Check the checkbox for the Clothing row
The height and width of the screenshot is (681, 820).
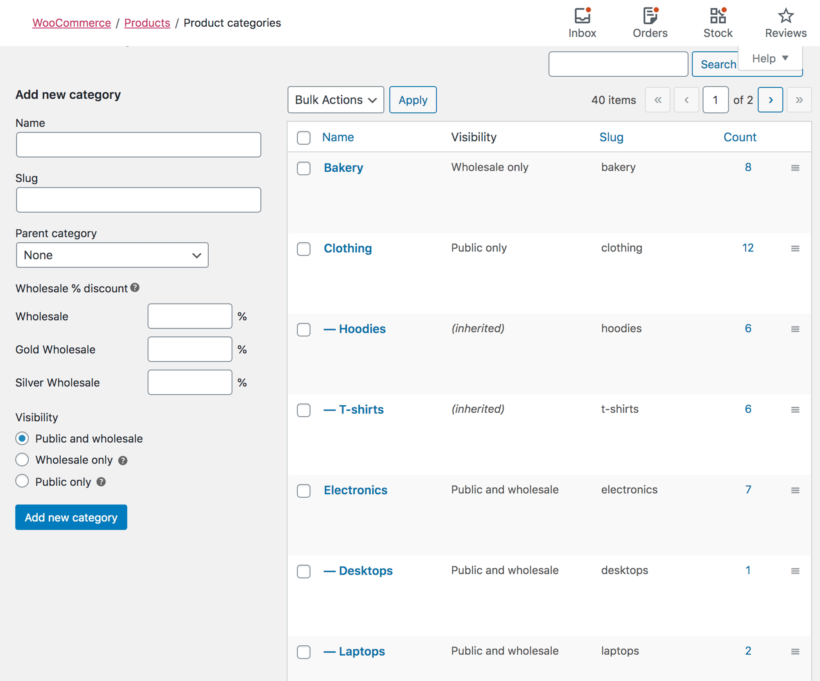point(303,249)
